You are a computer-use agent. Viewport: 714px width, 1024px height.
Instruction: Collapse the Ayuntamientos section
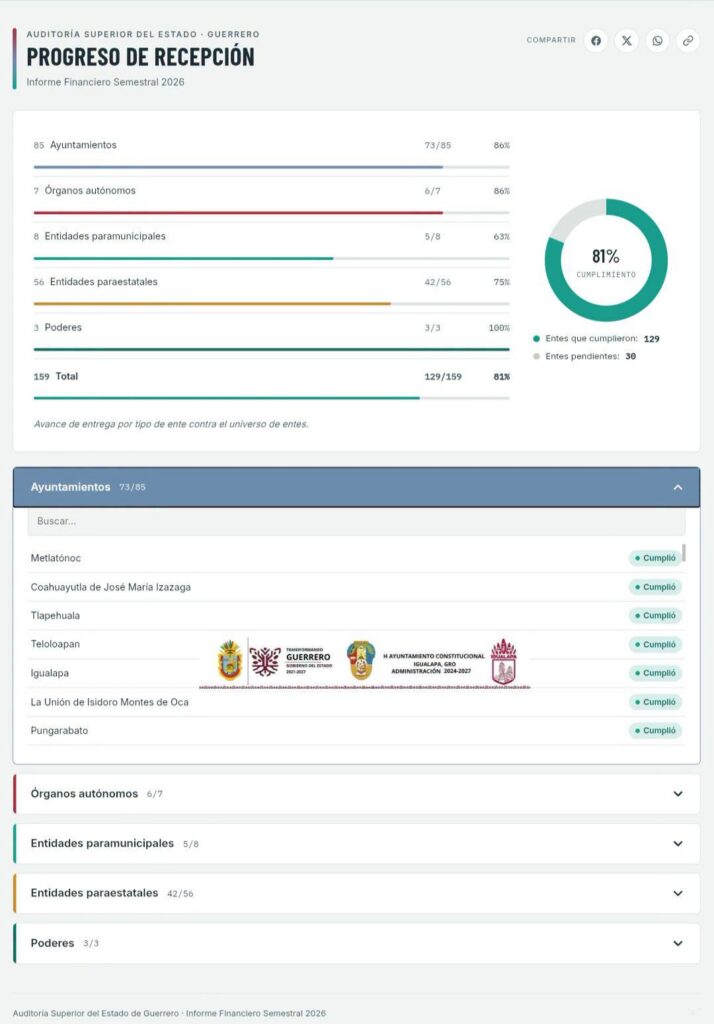click(x=678, y=487)
